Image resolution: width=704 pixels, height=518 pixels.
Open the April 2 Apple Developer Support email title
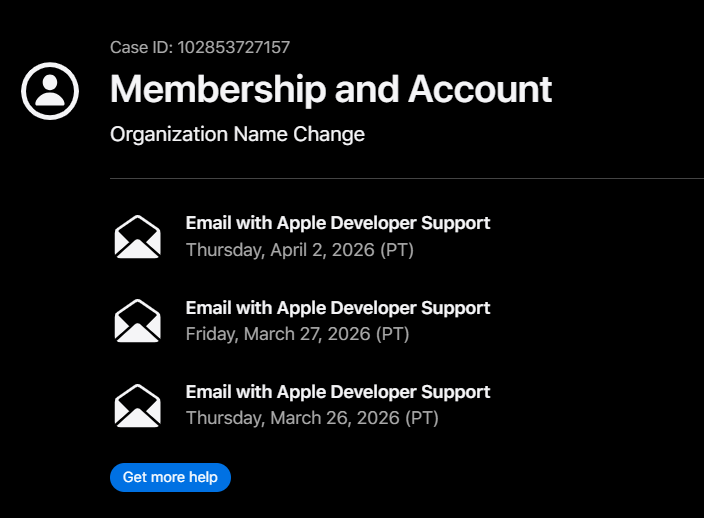click(337, 223)
